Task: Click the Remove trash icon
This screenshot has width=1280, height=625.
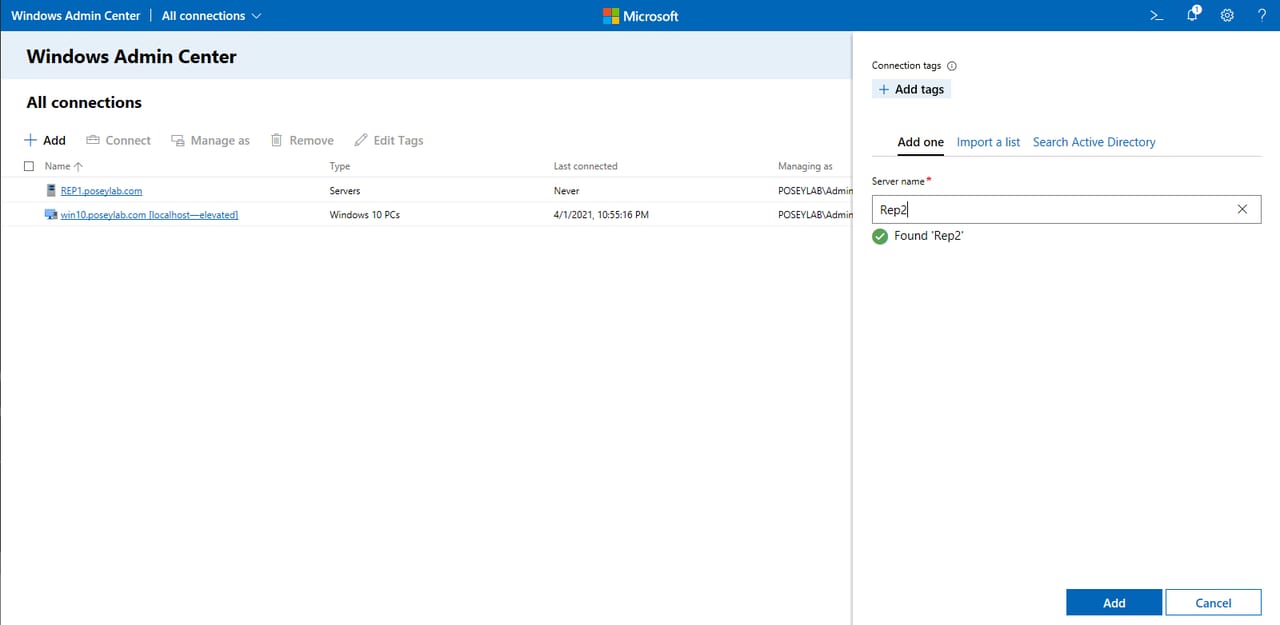Action: click(277, 140)
